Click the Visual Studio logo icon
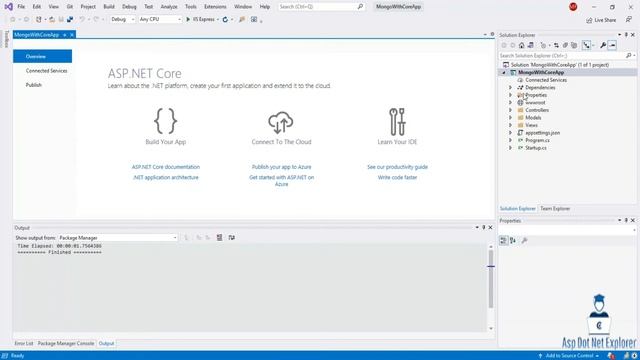This screenshot has width=640, height=360. [x=8, y=7]
